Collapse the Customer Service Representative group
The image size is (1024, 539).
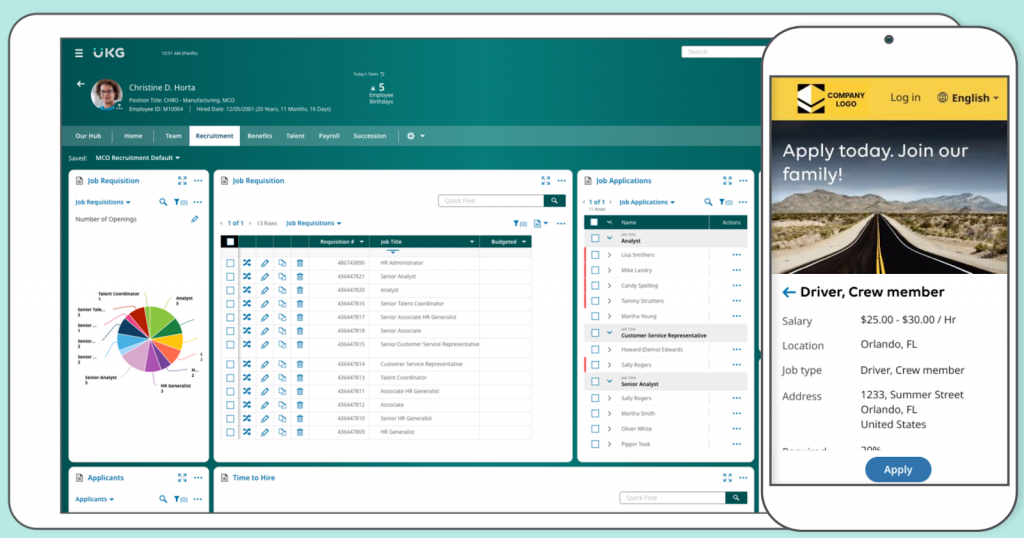(x=609, y=333)
